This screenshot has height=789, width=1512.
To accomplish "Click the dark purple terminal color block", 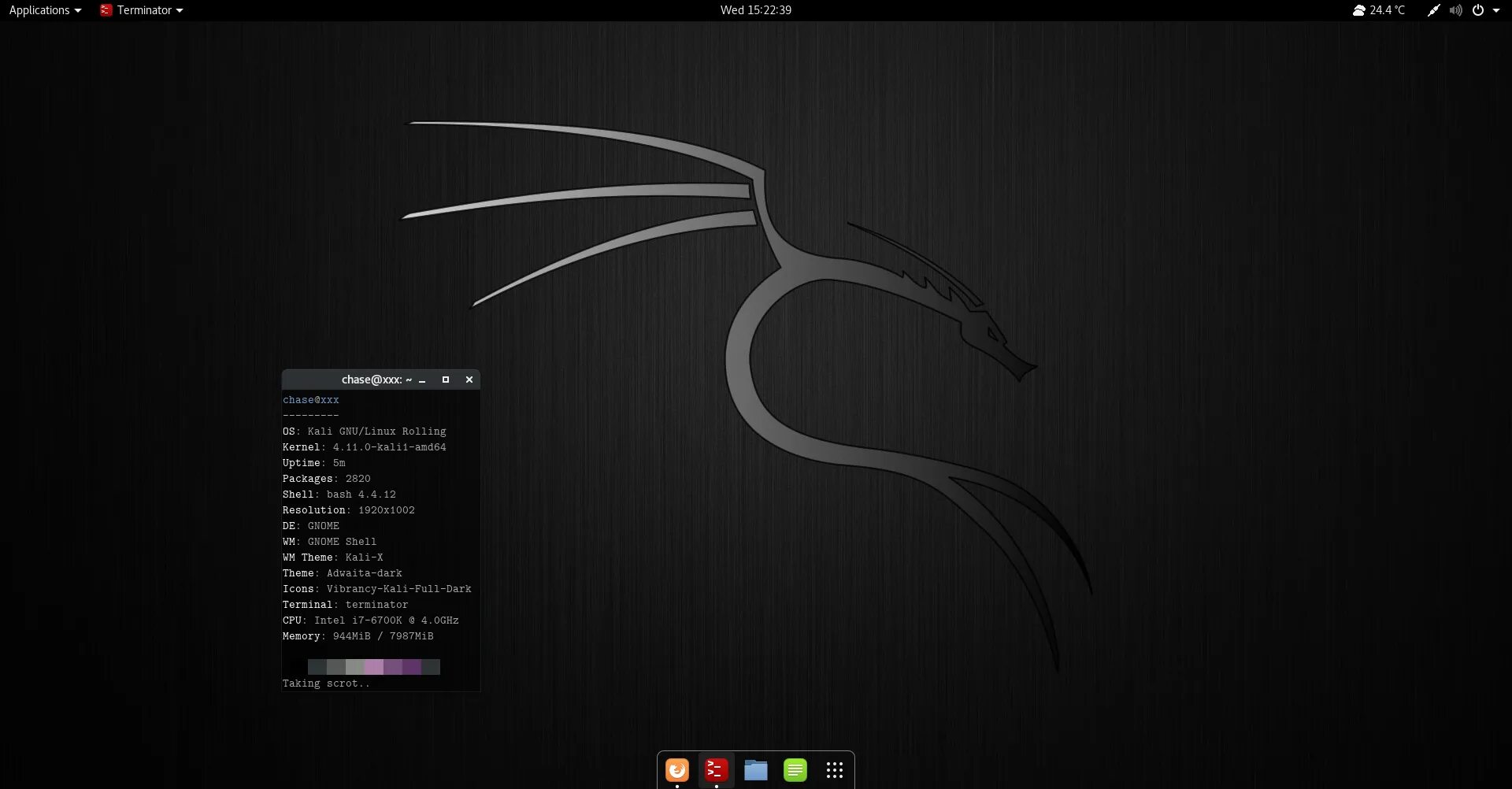I will coord(412,667).
